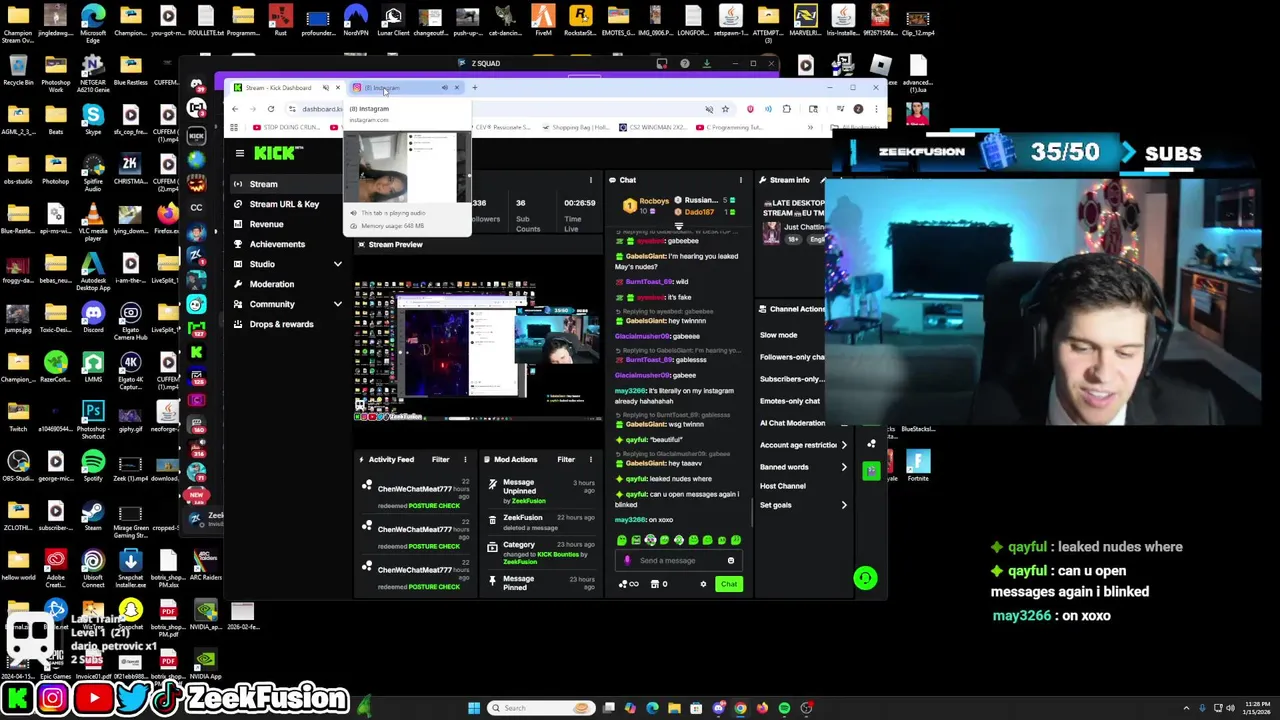Edit Stream info pencil icon
1280x720 pixels.
[x=822, y=180]
